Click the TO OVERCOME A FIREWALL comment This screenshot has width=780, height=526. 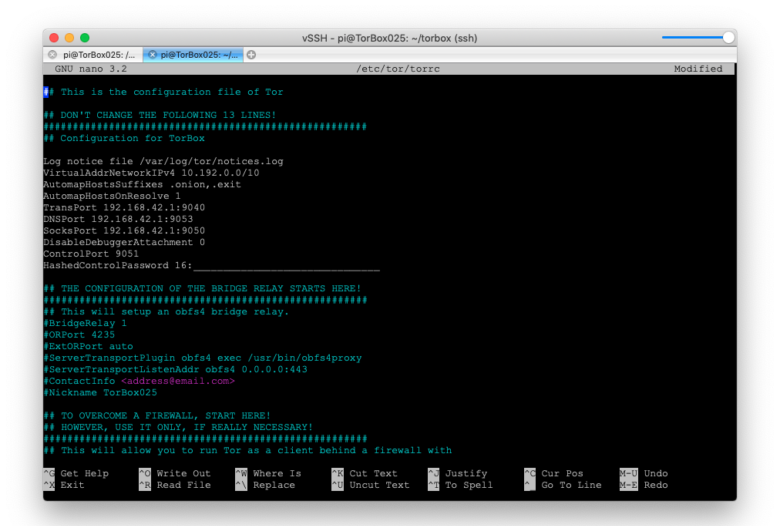157,416
